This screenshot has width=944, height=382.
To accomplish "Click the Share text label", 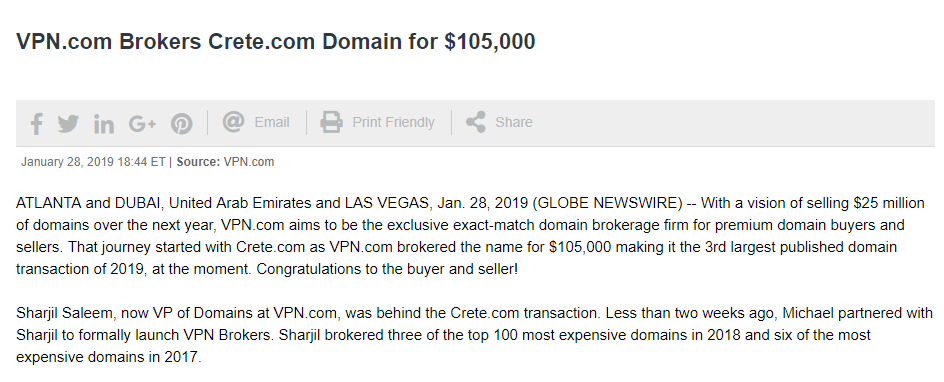I will coord(514,122).
